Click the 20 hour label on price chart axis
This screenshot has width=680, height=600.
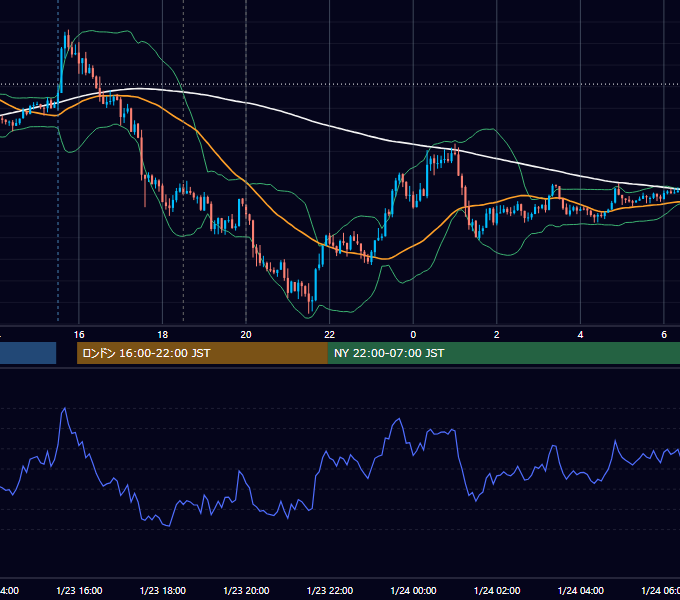tap(246, 335)
